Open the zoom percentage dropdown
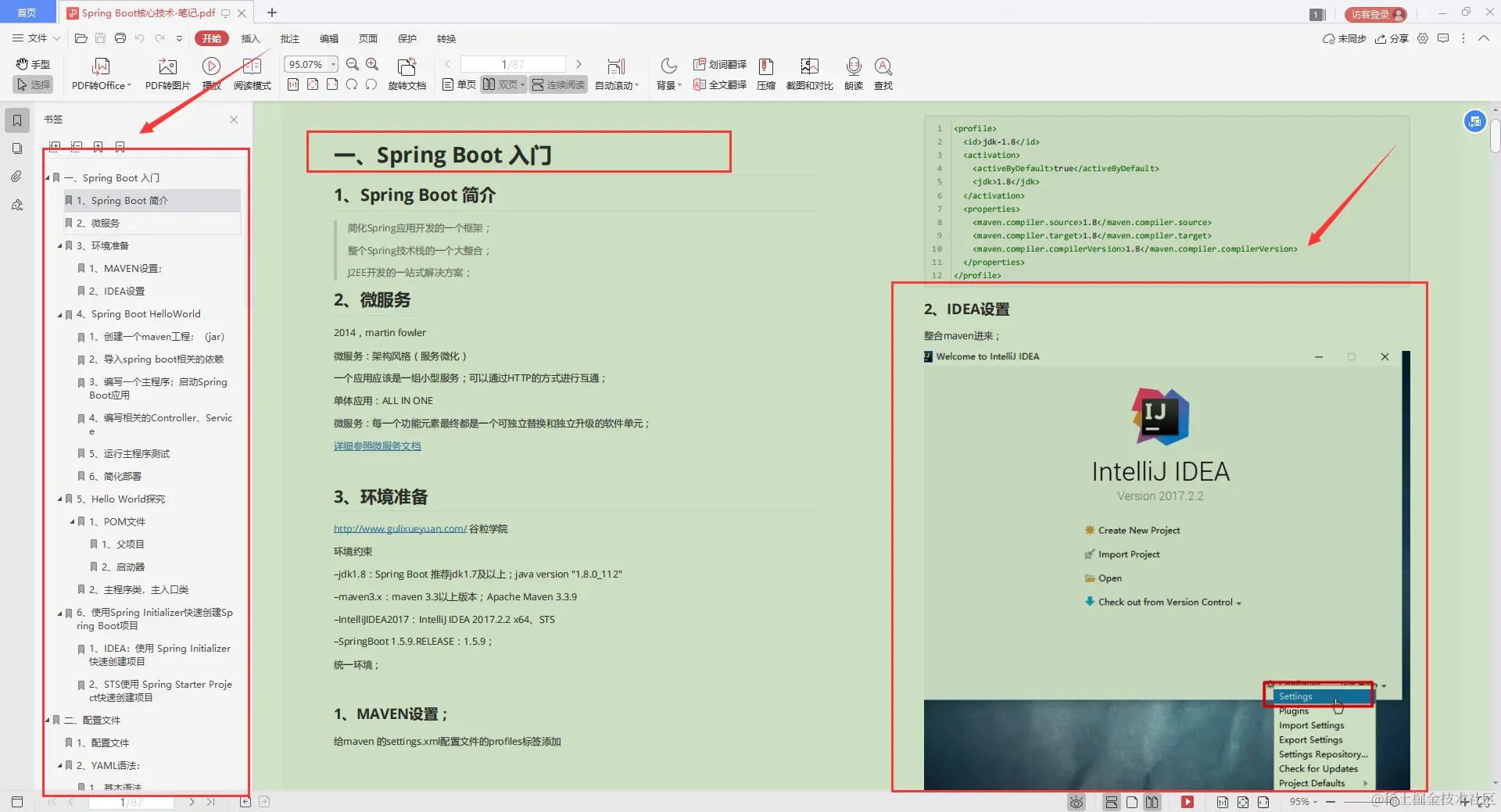Screen dimensions: 1501x812 (331, 63)
